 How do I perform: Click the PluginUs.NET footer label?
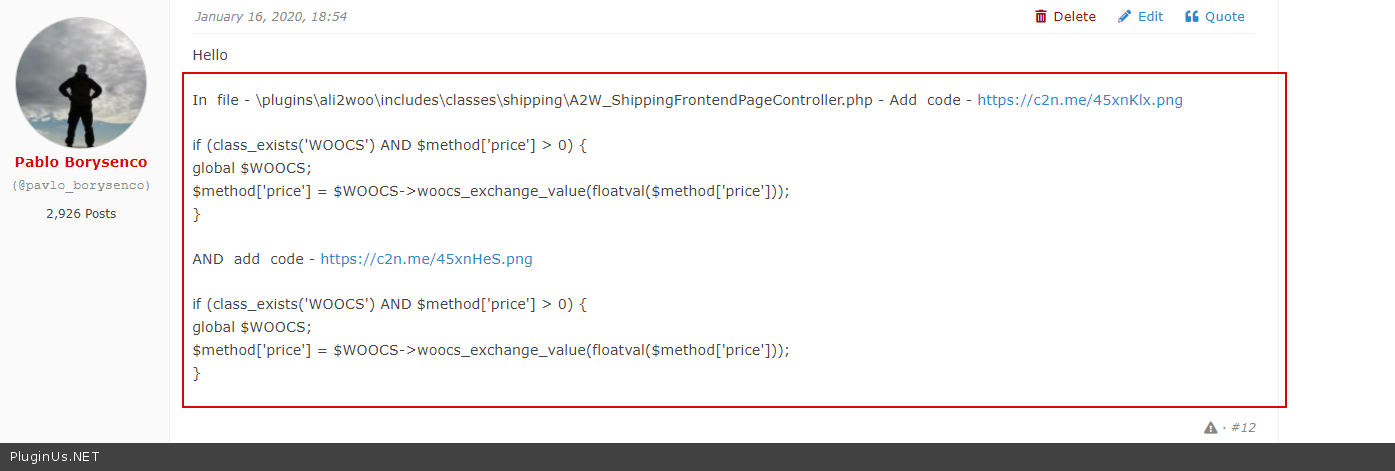54,457
